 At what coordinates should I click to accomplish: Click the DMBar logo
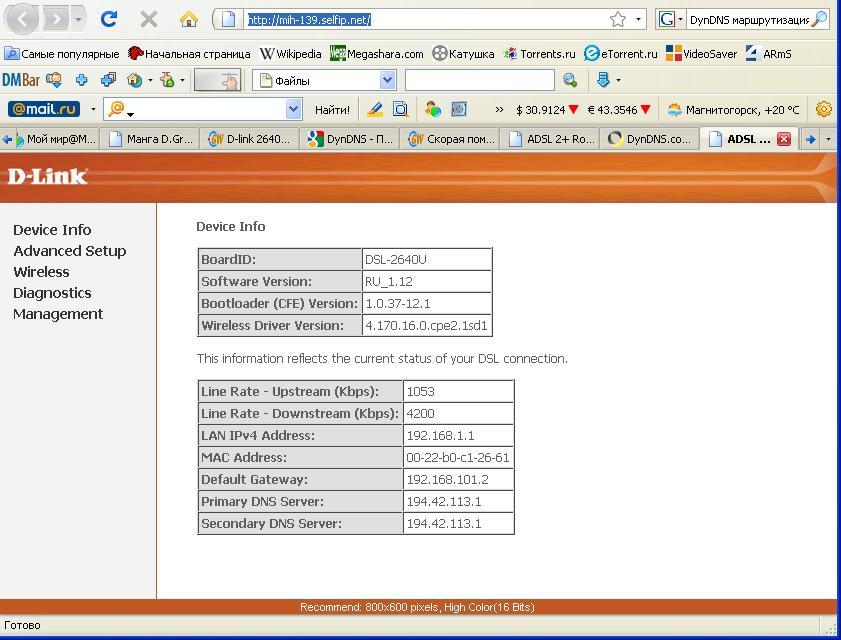pyautogui.click(x=20, y=80)
